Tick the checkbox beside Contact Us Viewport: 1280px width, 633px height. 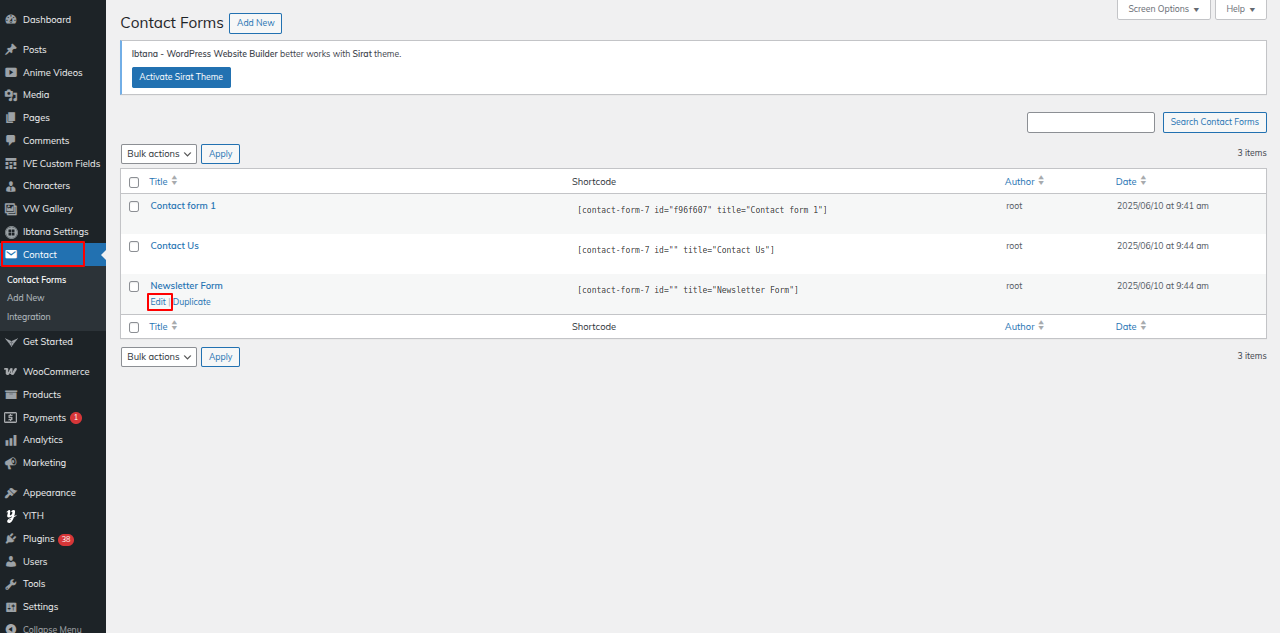coord(134,246)
